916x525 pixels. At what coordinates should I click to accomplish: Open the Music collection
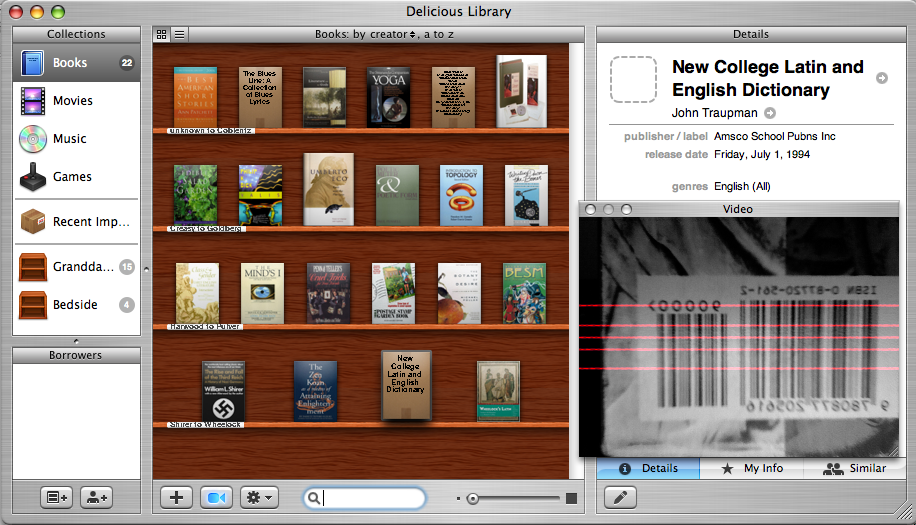tap(77, 138)
